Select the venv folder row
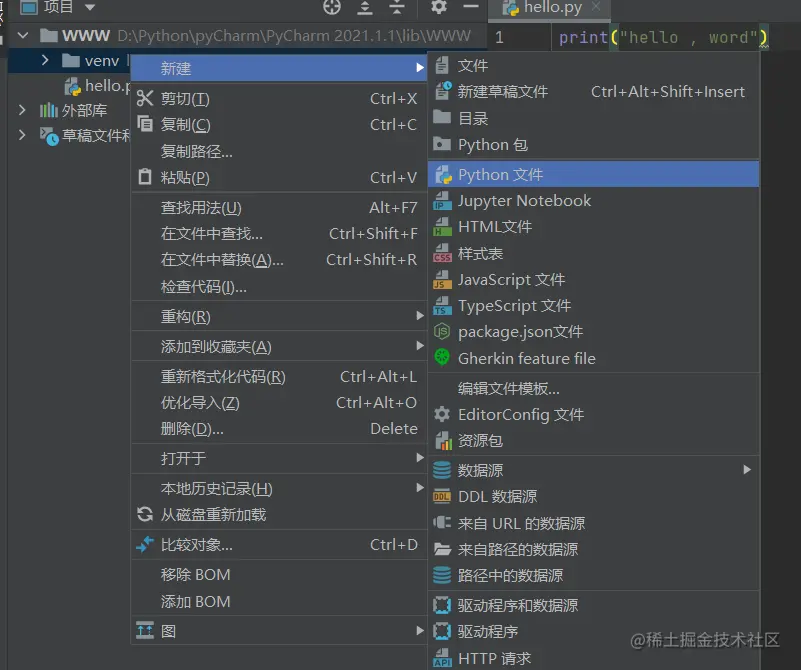 click(x=69, y=61)
